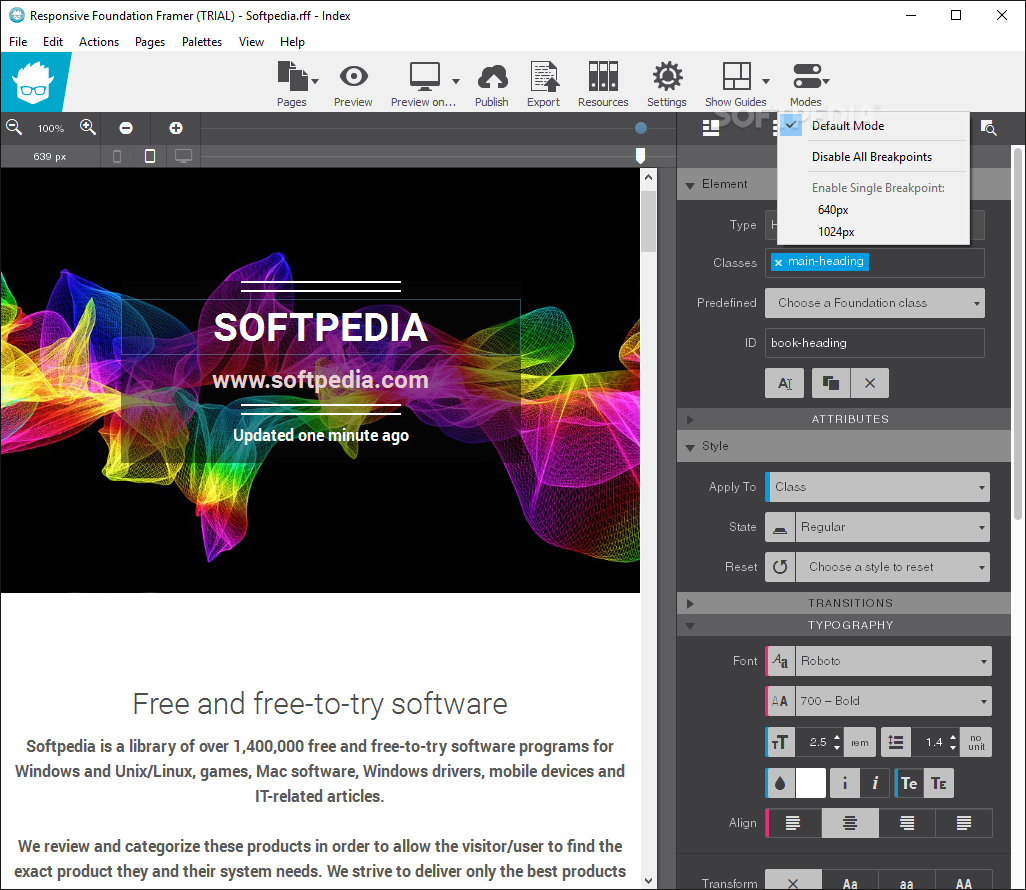Click the zoom out magnifier icon
Screen dimensions: 1026x890
(x=14, y=127)
